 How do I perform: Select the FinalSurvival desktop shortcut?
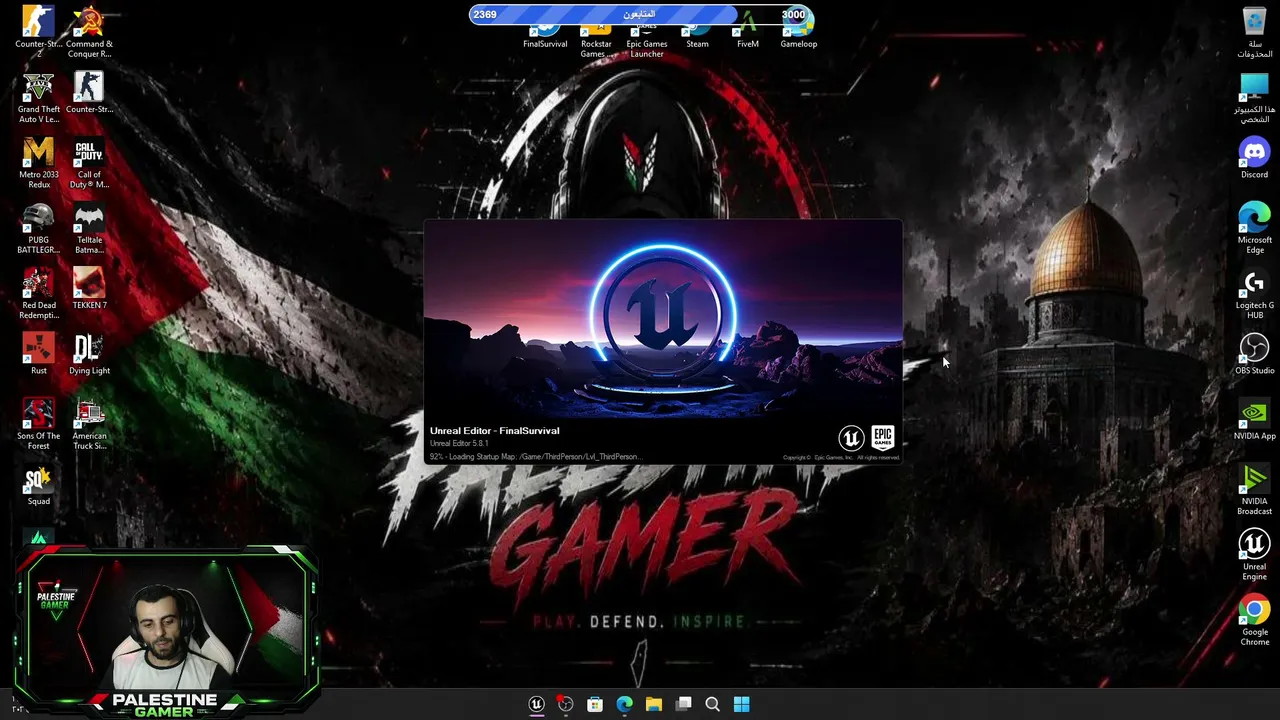click(x=545, y=36)
